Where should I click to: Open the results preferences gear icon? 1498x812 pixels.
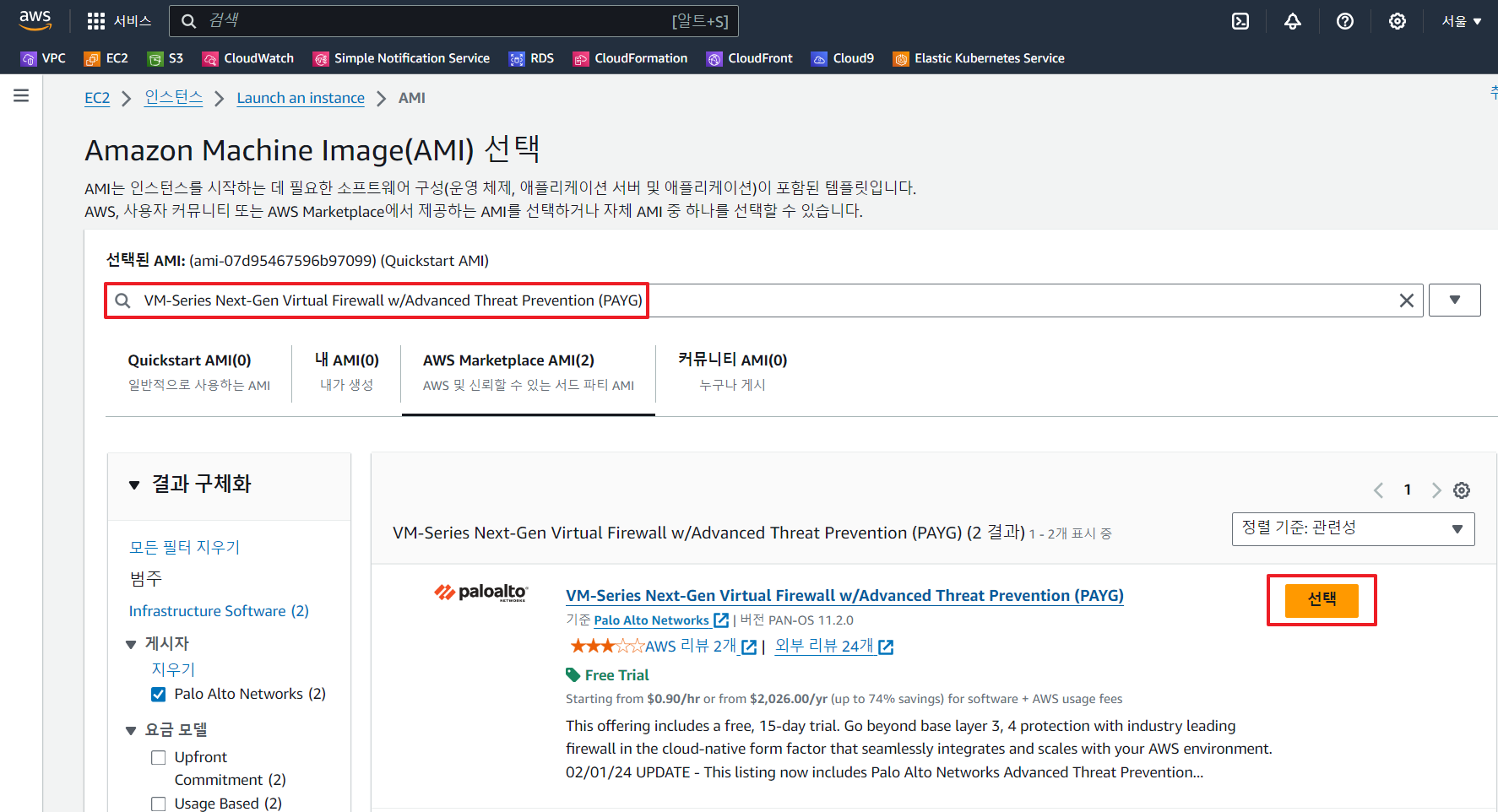1462,490
